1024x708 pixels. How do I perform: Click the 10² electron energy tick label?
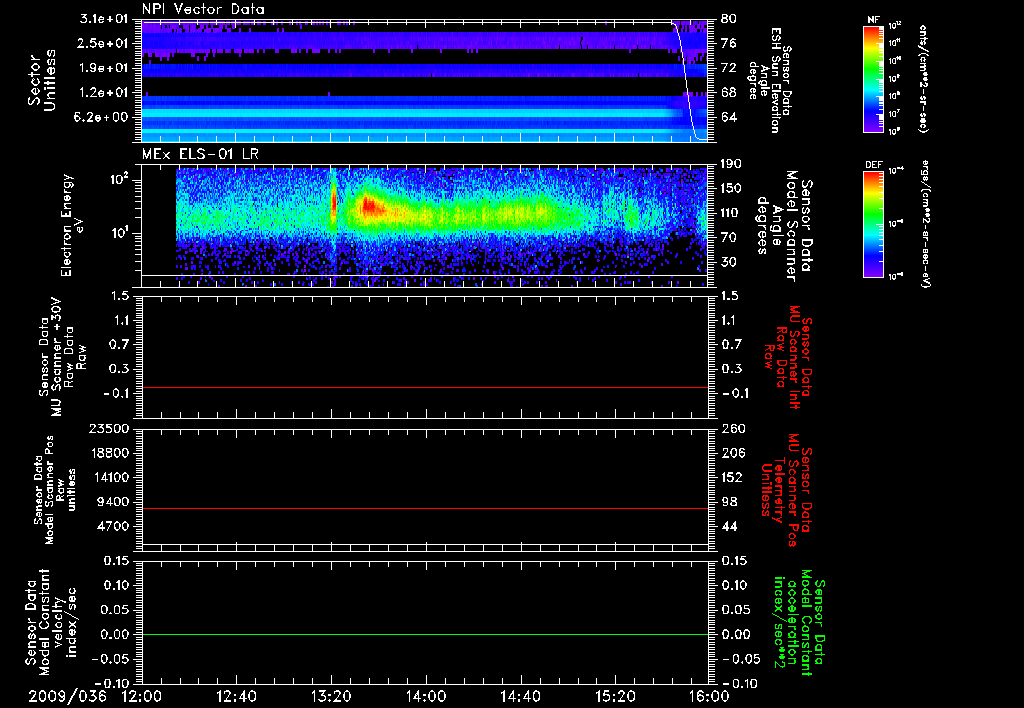click(118, 180)
